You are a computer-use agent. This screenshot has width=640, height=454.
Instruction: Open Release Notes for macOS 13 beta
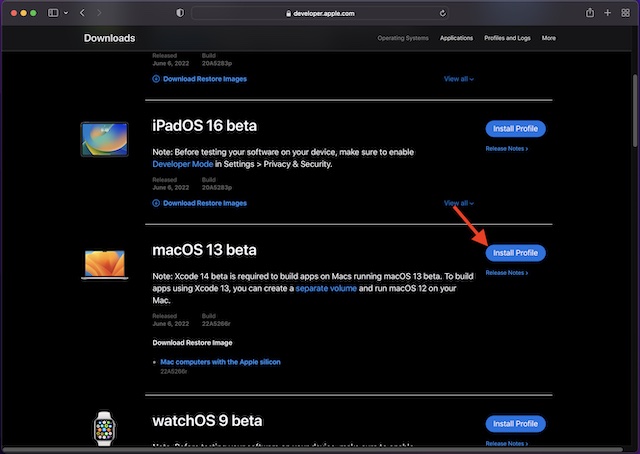(507, 273)
